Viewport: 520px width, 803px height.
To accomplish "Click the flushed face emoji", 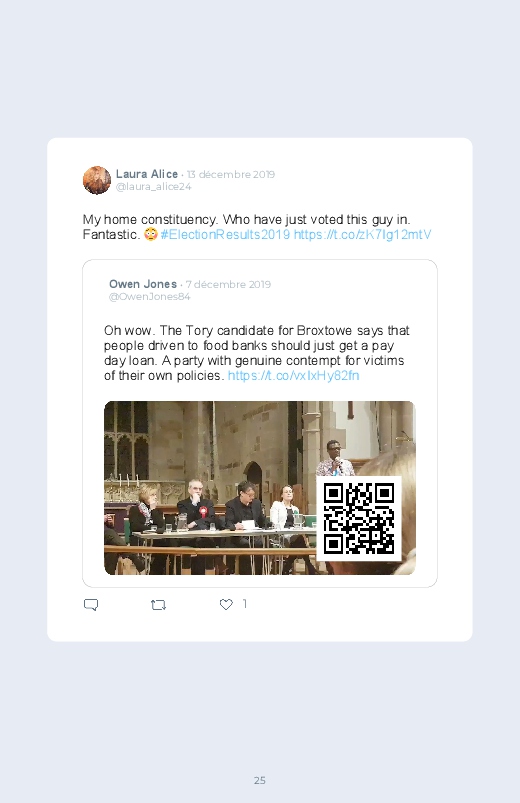I will (x=150, y=235).
